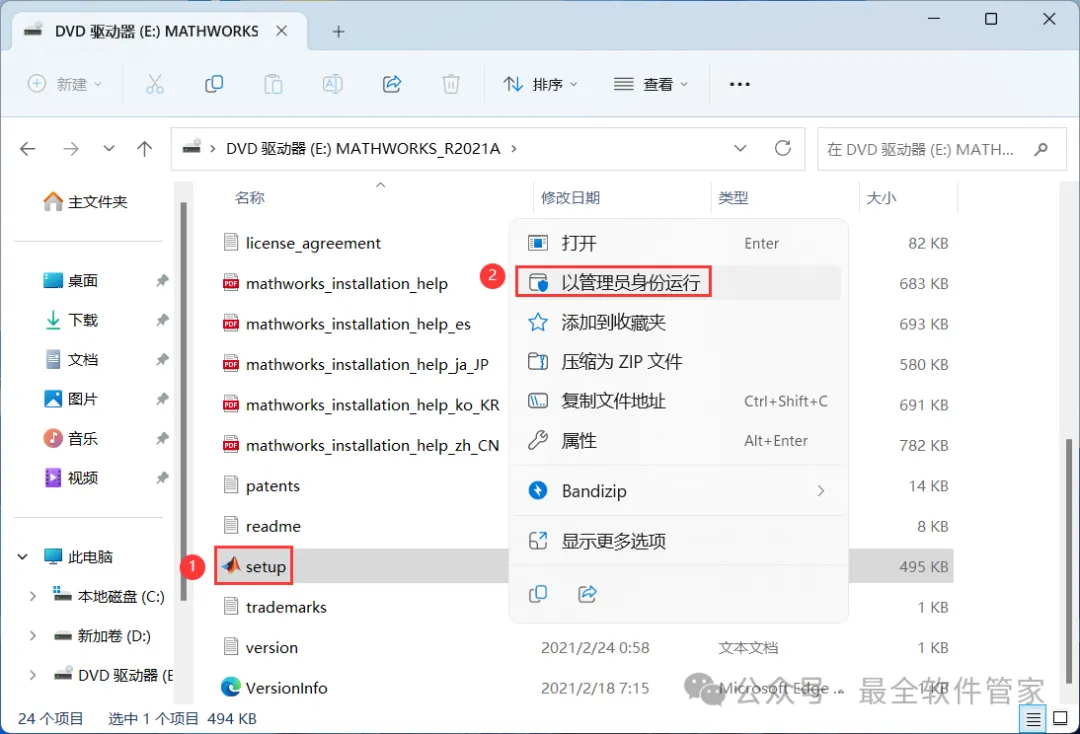Sort by 大小 column header

(x=881, y=198)
